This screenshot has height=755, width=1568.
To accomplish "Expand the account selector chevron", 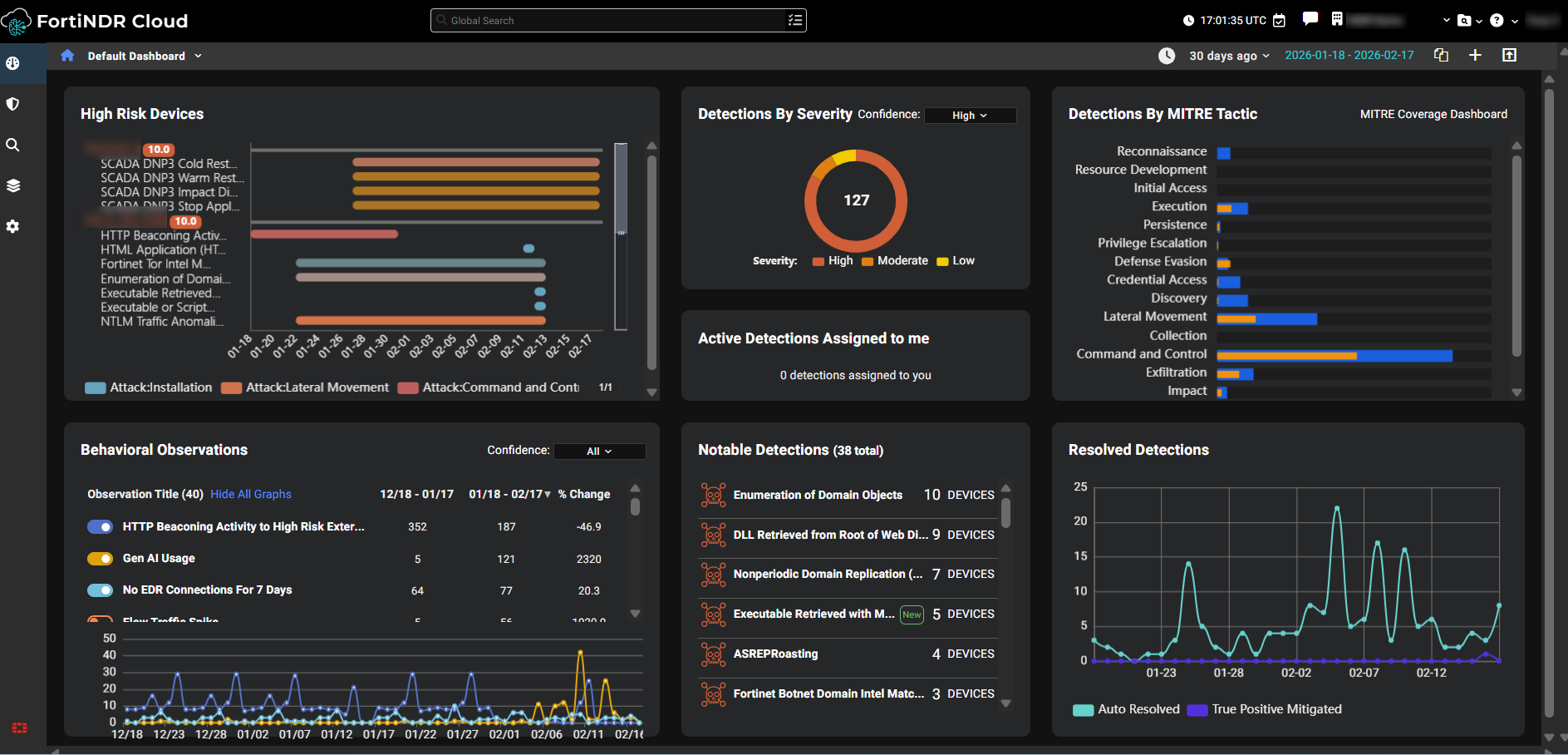I will [1447, 21].
